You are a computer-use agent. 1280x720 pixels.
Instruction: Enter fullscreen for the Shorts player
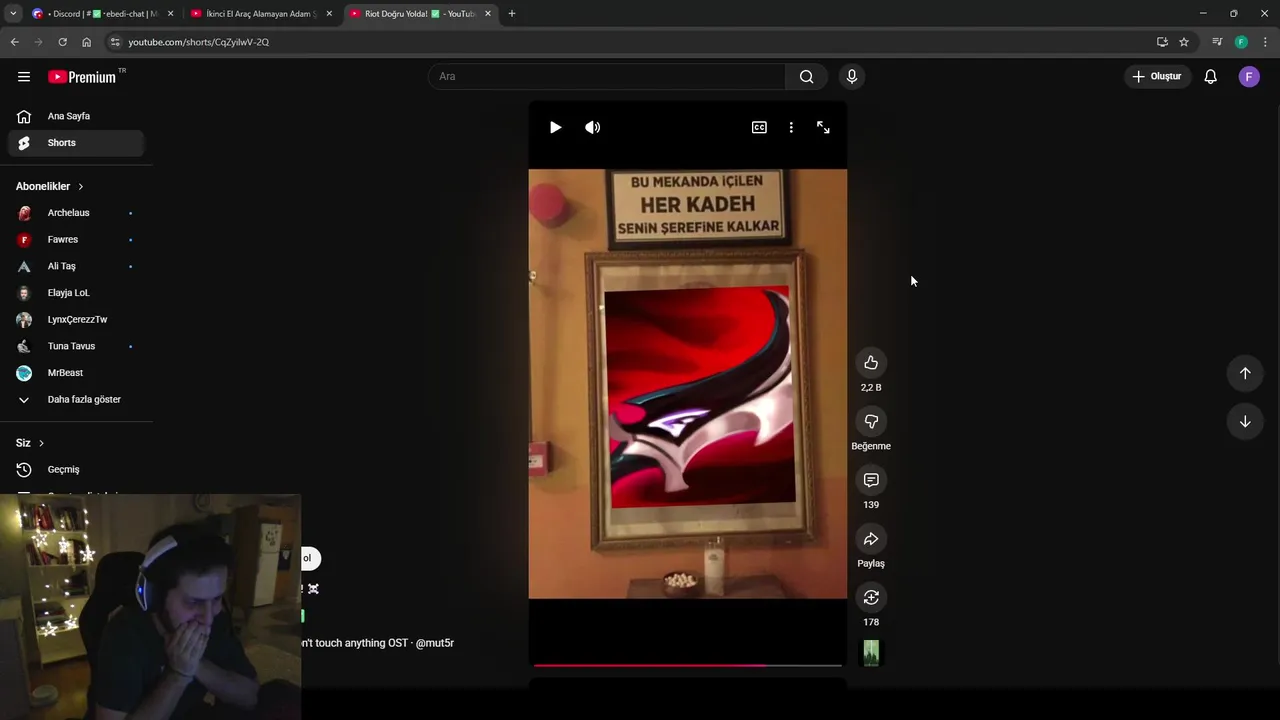click(x=823, y=127)
